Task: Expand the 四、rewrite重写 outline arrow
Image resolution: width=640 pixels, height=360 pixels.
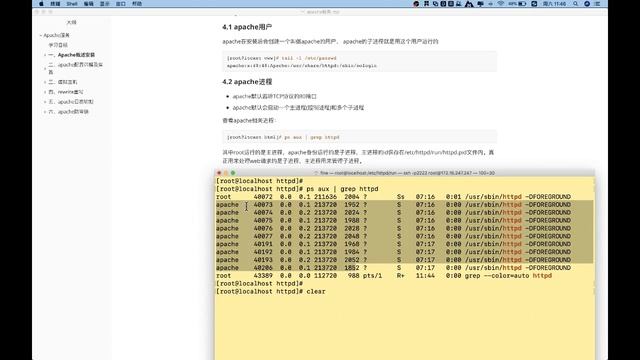Action: click(x=45, y=92)
